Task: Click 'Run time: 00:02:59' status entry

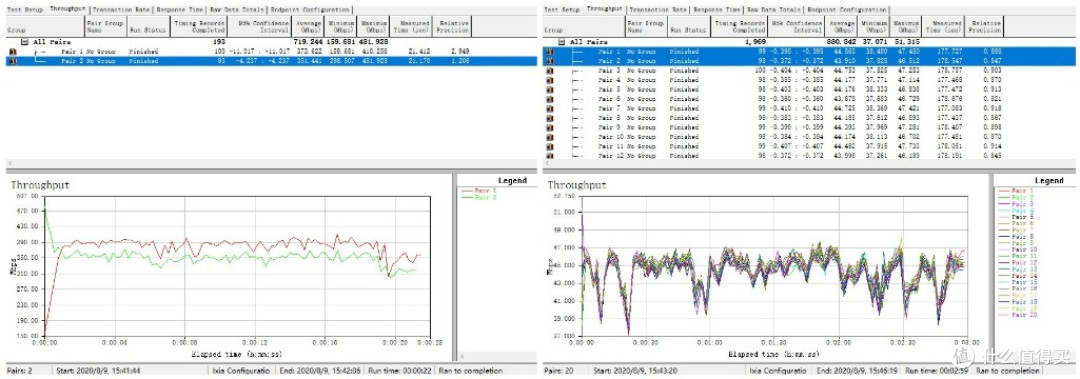Action: click(936, 371)
